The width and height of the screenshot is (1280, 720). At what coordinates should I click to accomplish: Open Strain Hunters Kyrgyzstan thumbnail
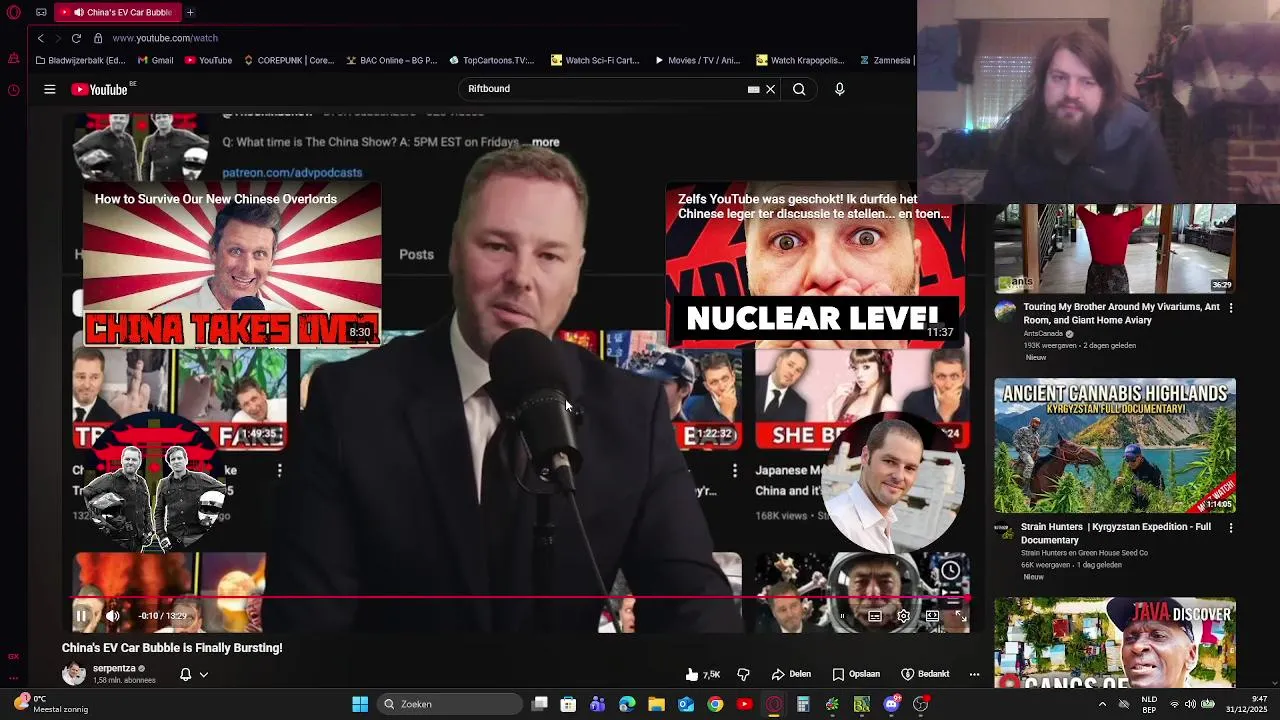[x=1115, y=445]
